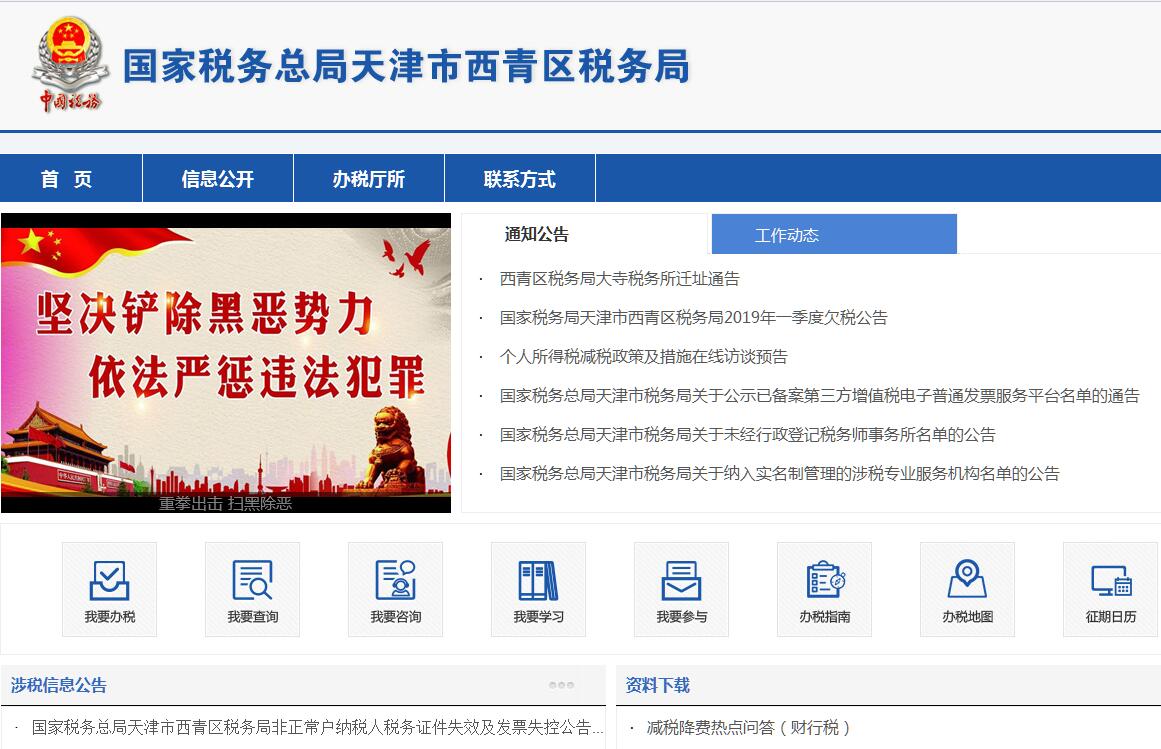Open the 2019年一季度欠税公告 link
Screen dimensions: 1161x749
pos(693,318)
